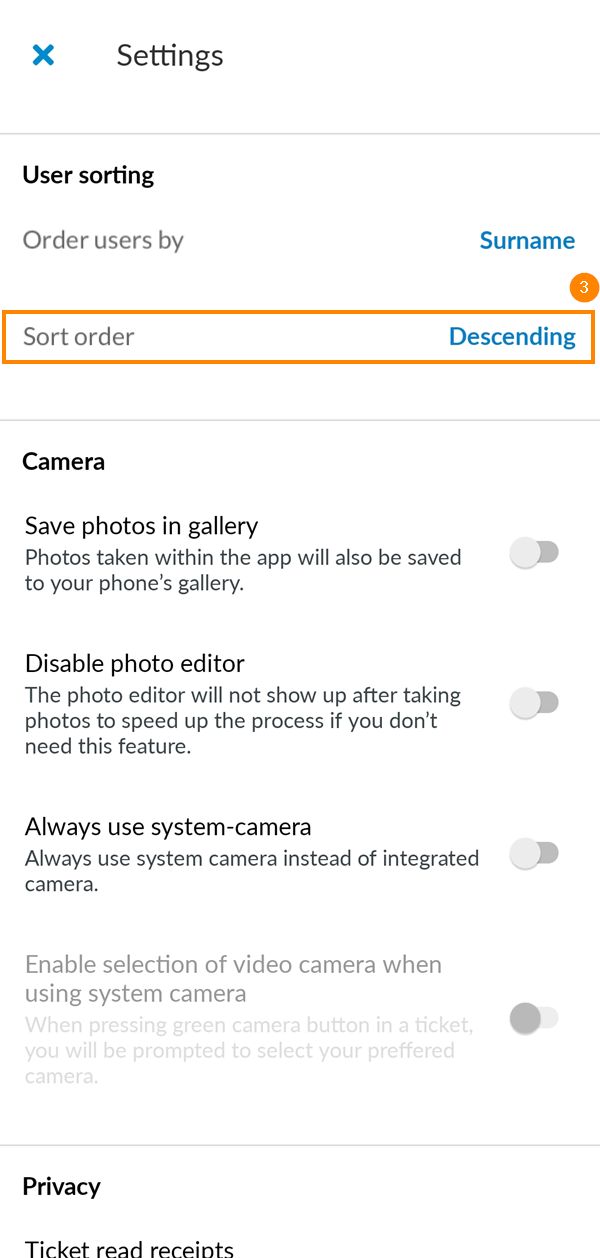Viewport: 600px width, 1258px height.
Task: Tap the Save photos in gallery title
Action: [142, 526]
